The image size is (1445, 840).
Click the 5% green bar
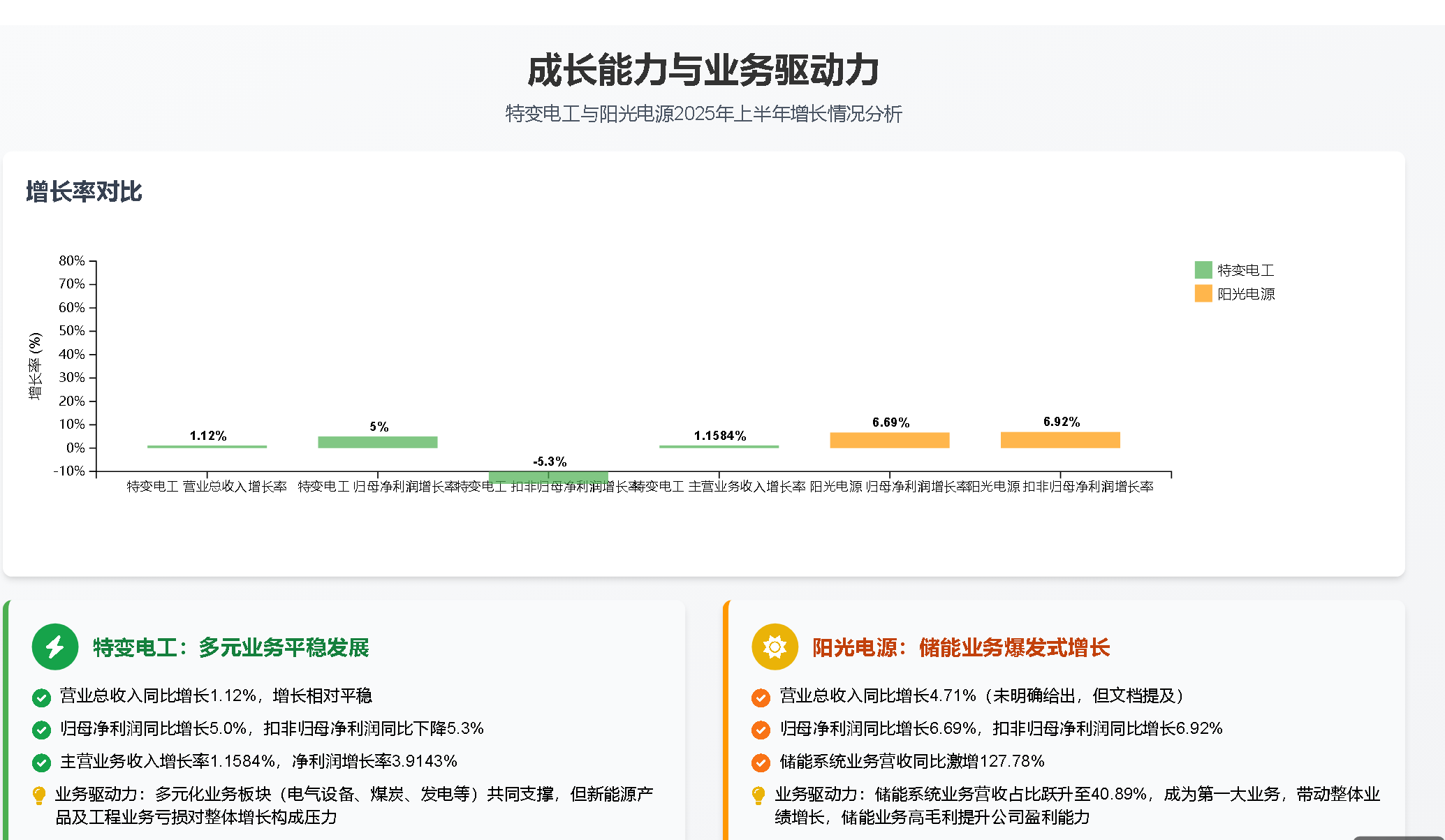[378, 442]
